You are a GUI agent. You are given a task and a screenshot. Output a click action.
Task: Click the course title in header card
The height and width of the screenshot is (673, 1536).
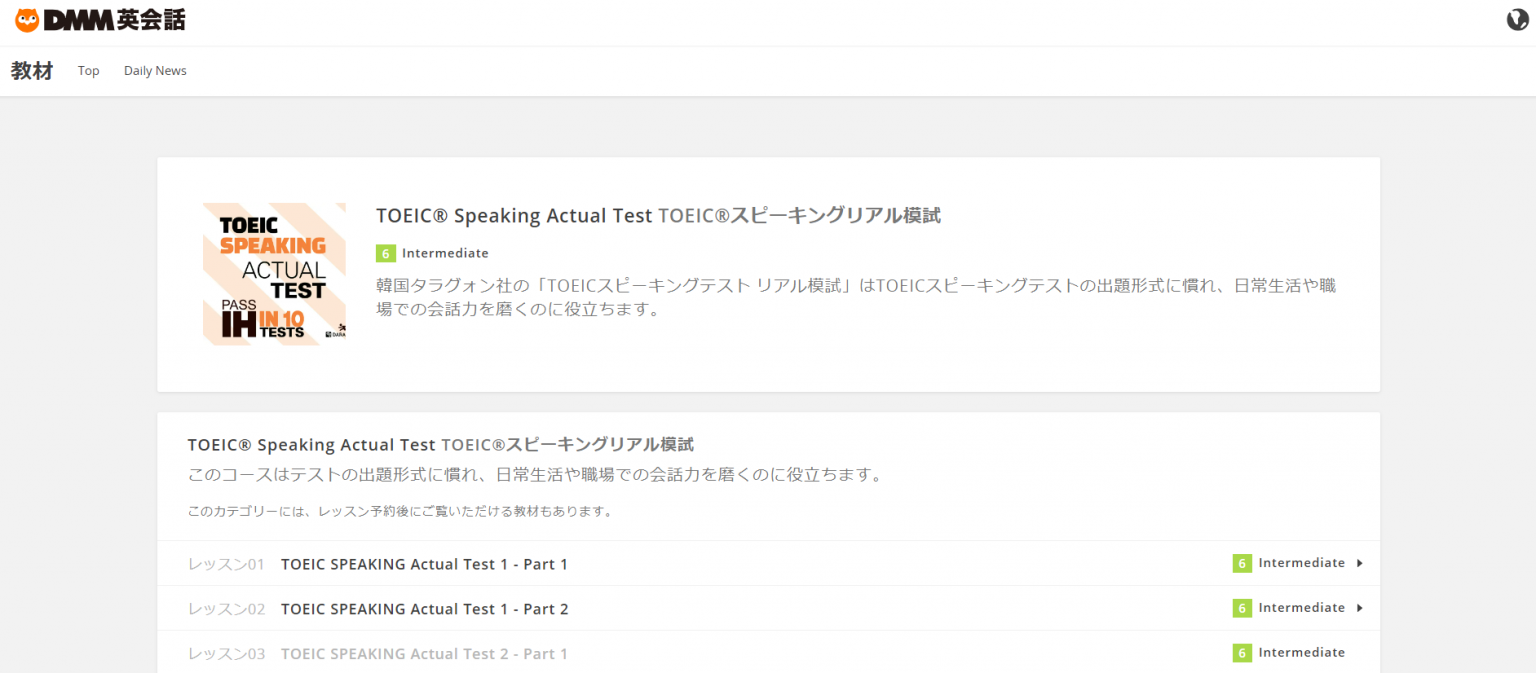[x=658, y=215]
